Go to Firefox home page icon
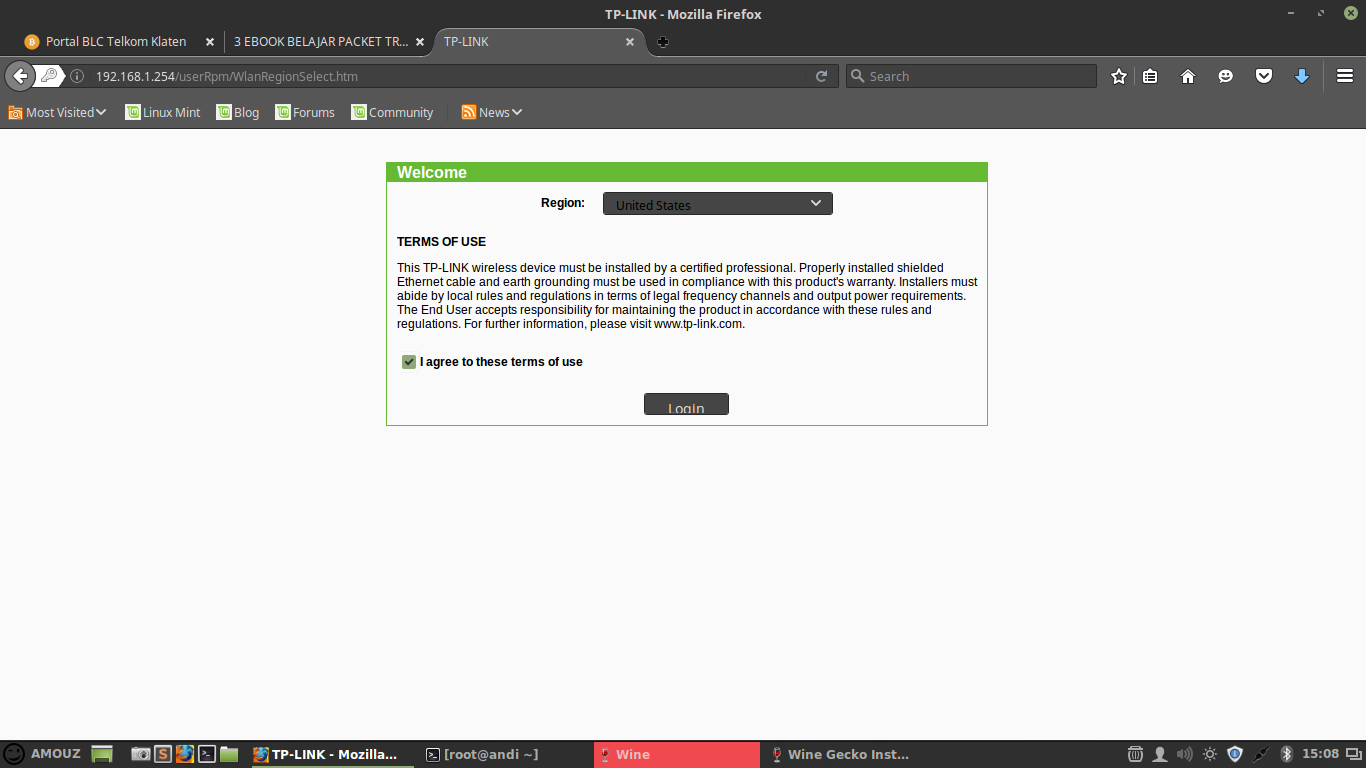The height and width of the screenshot is (768, 1366). point(1188,76)
